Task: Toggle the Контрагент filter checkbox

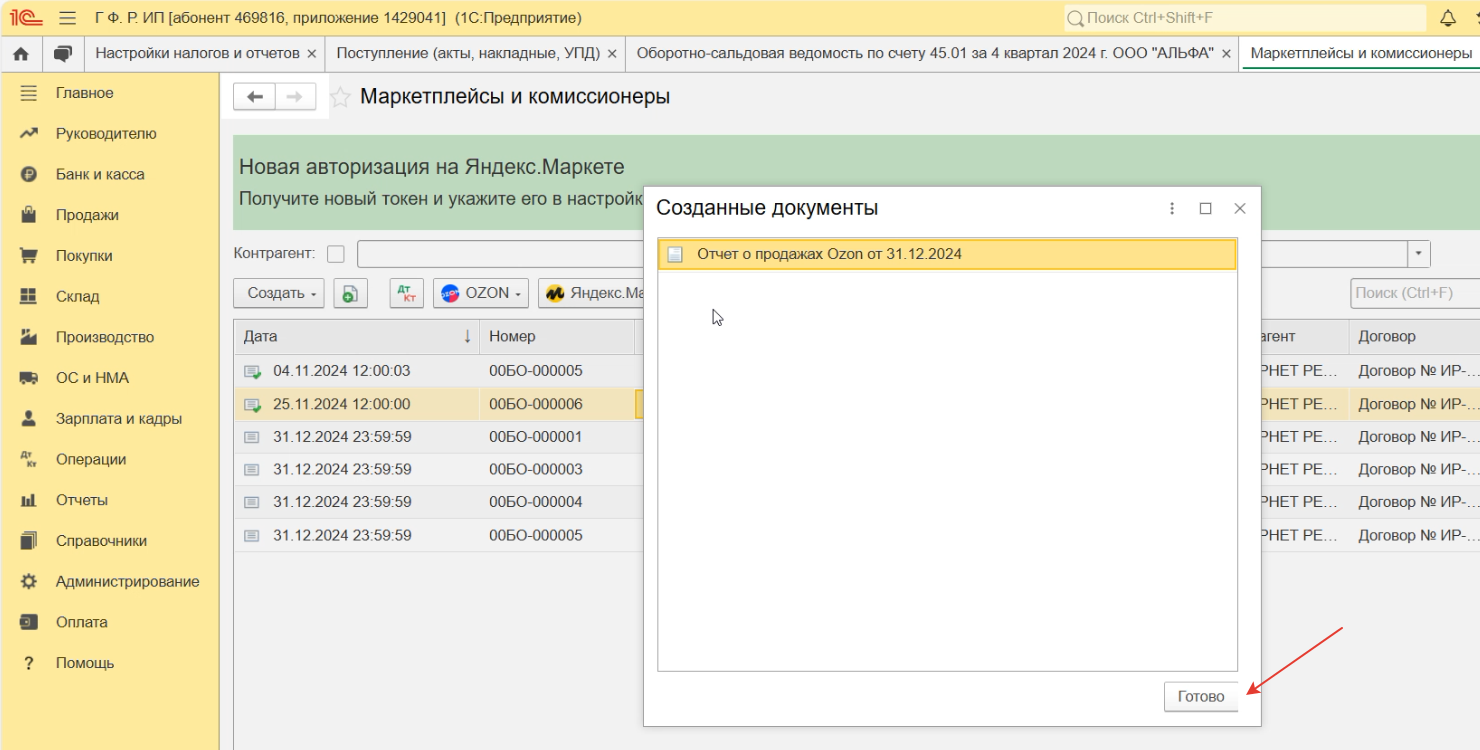Action: [336, 254]
